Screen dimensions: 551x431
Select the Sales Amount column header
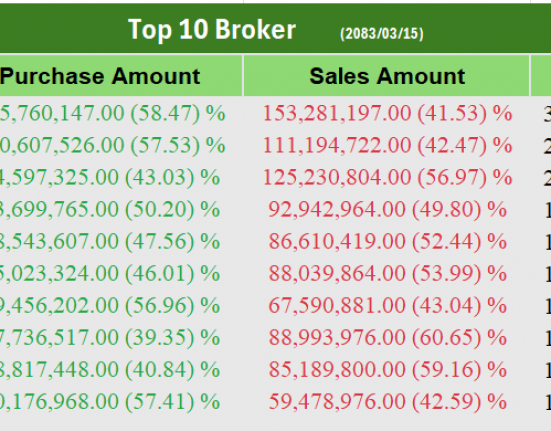[387, 76]
